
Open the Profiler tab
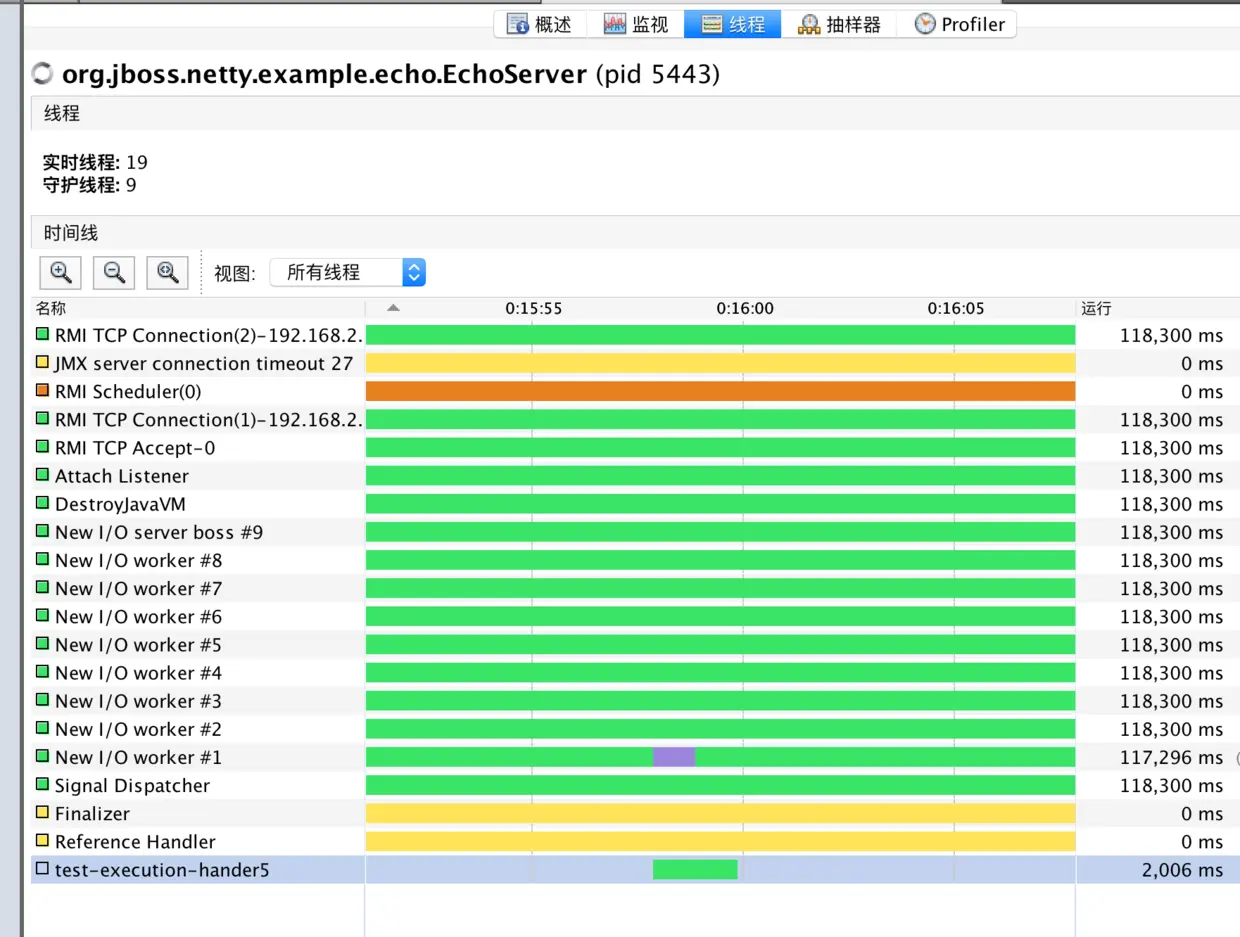tap(958, 24)
